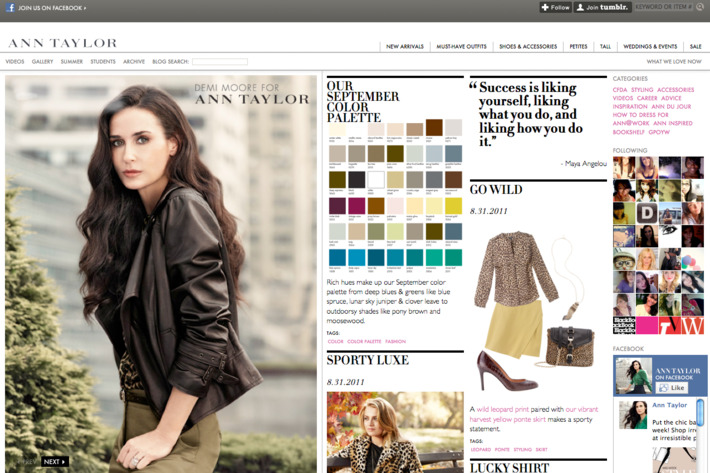
Task: Open the Inspiration category
Action: tap(630, 106)
